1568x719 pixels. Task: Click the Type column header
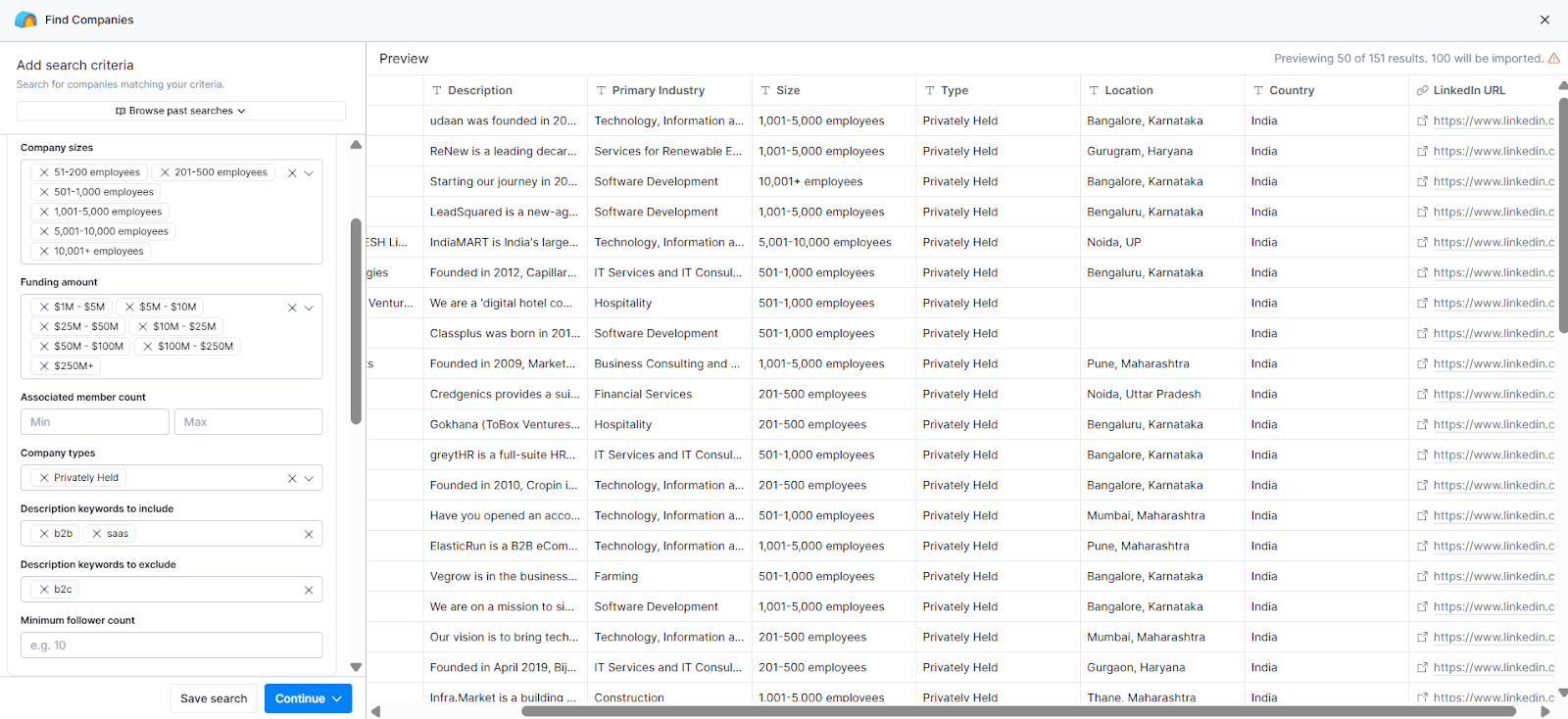click(998, 90)
